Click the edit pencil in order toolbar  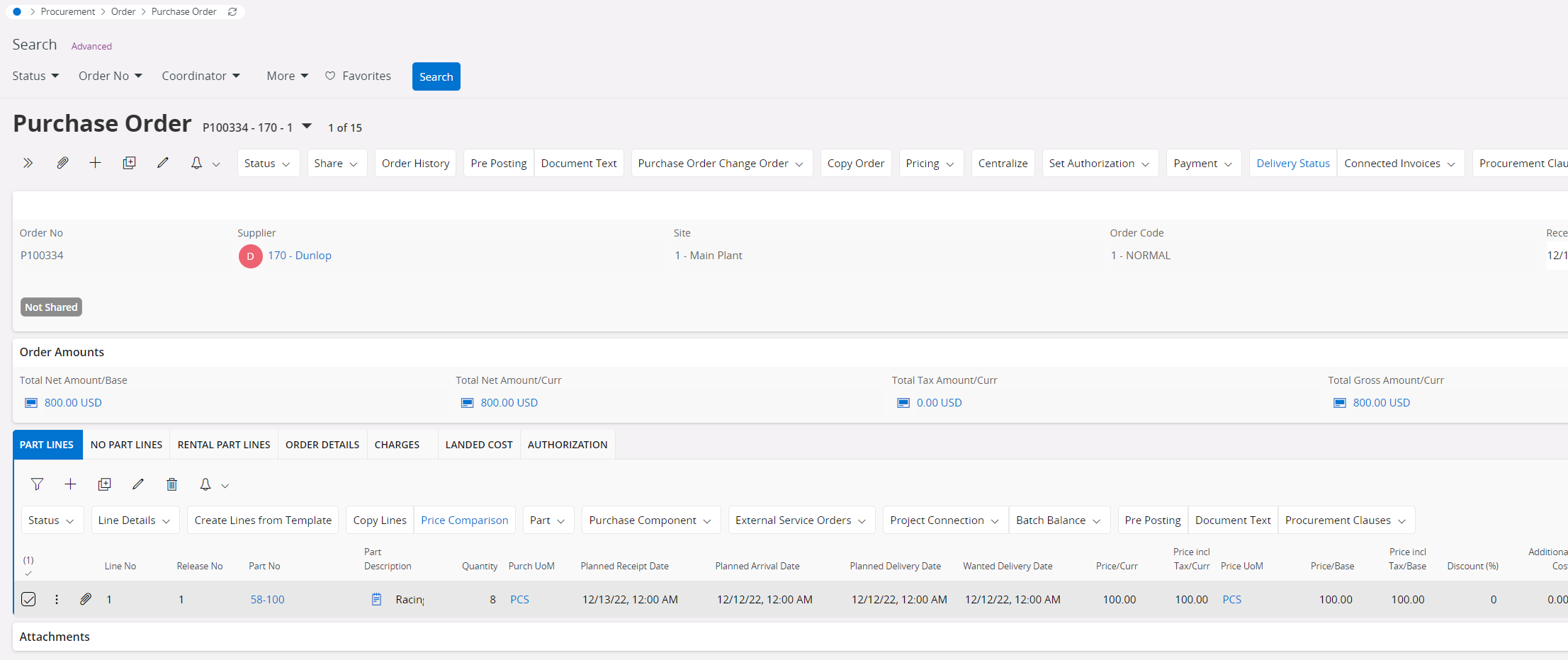coord(163,163)
